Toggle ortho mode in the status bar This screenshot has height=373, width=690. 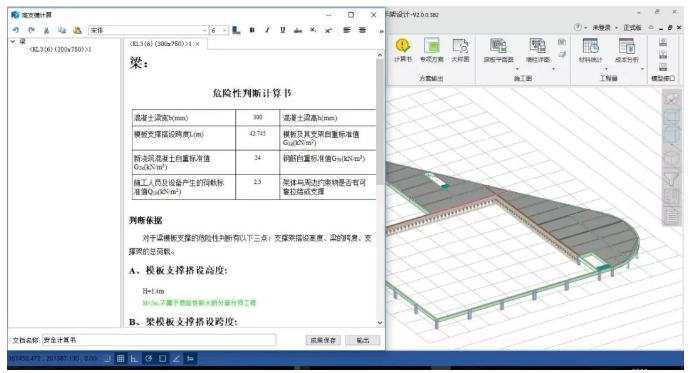(134, 358)
